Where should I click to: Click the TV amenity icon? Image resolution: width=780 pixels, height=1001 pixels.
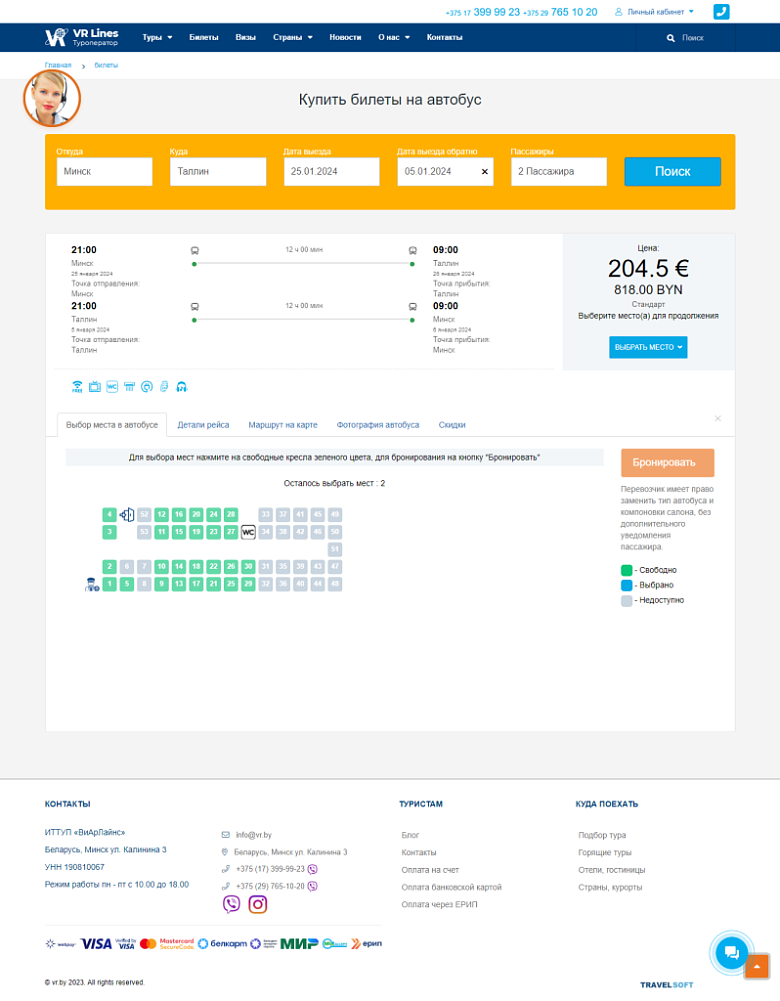tap(94, 387)
